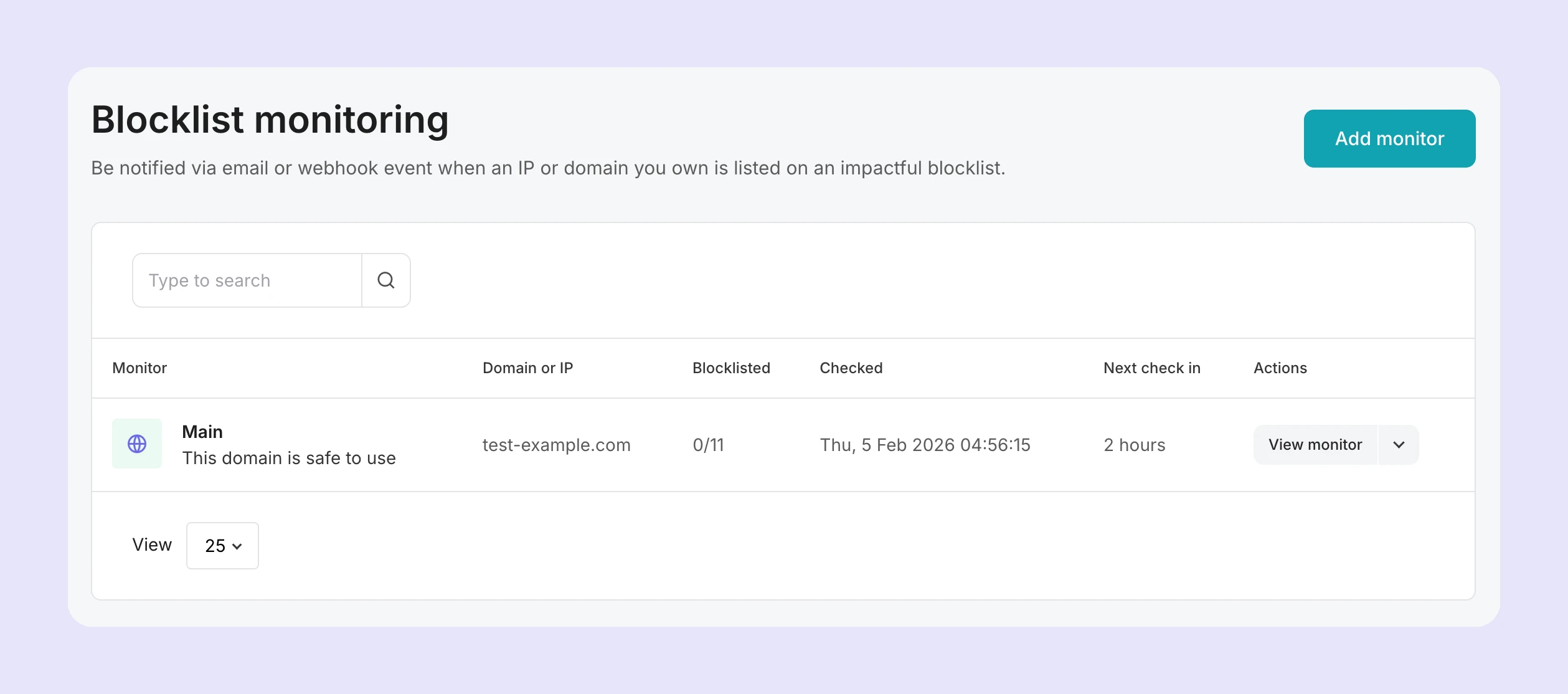The image size is (1568, 694).
Task: Click the View monitor button for test-example.com
Action: (1315, 444)
